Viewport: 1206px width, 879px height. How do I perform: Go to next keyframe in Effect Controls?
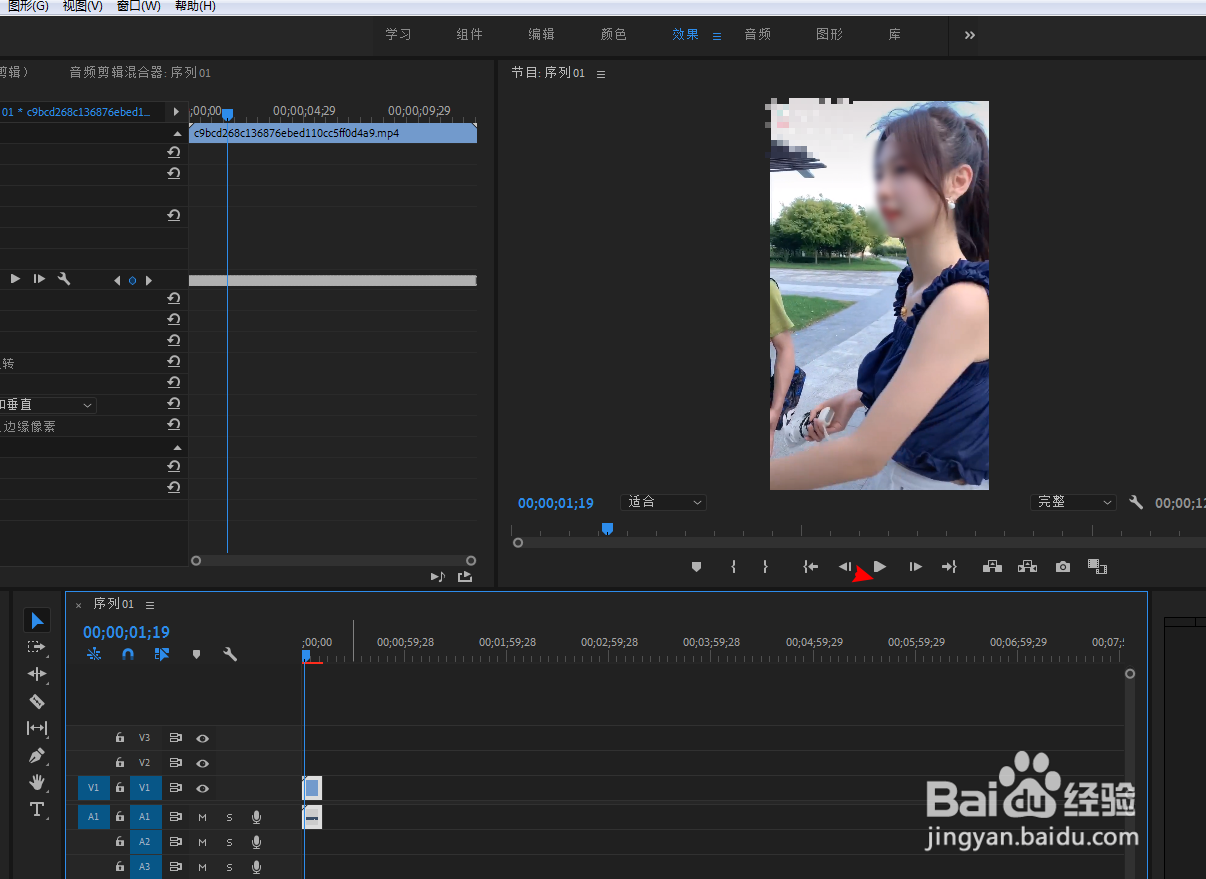click(x=149, y=280)
